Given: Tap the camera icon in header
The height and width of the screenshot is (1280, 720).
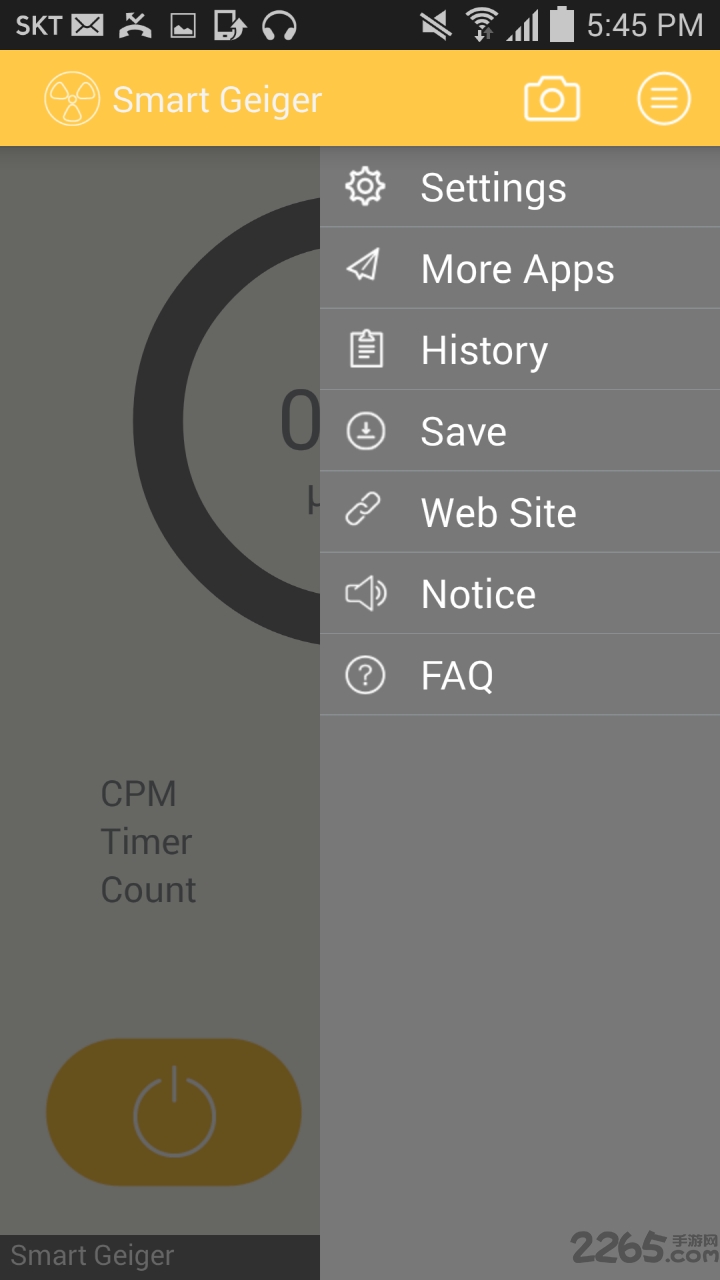Looking at the screenshot, I should [552, 99].
